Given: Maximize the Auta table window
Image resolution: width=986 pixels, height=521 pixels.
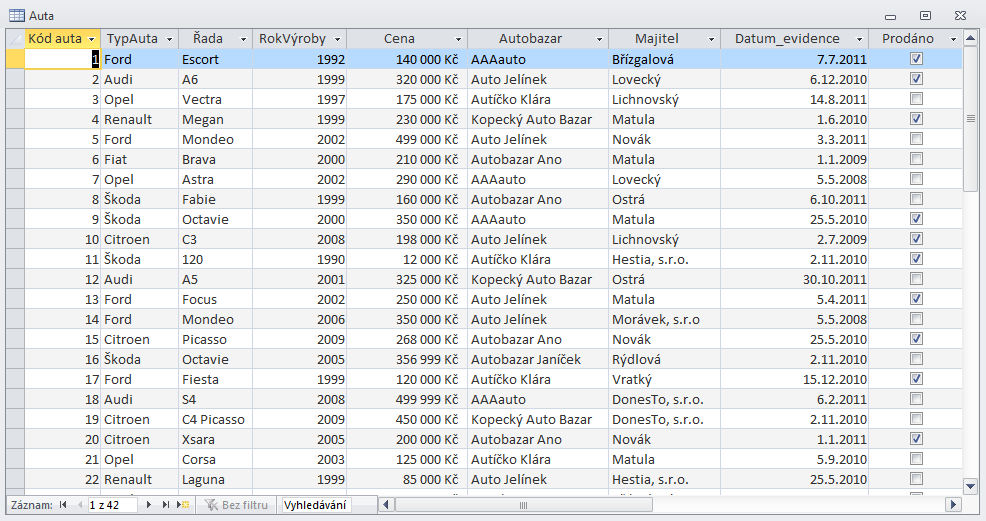Looking at the screenshot, I should pyautogui.click(x=925, y=16).
